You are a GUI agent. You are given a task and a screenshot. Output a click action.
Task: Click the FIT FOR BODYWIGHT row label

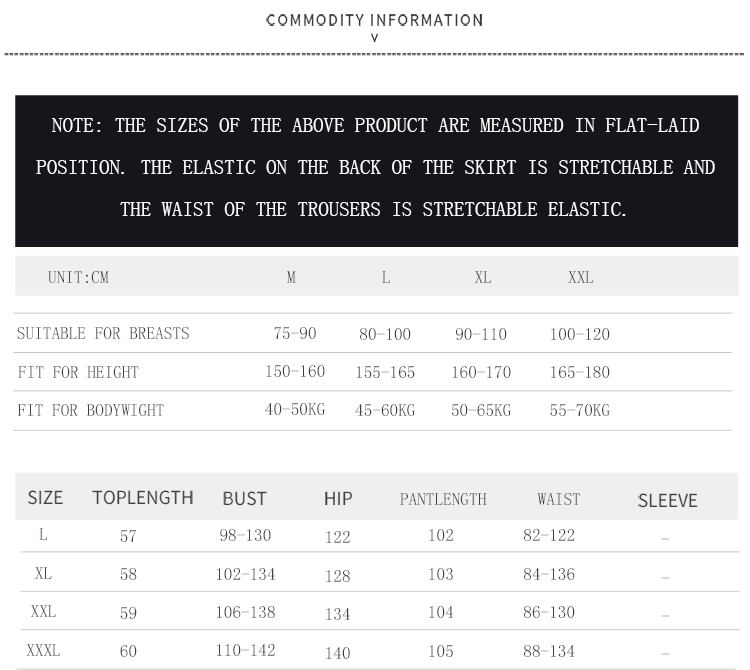tap(90, 411)
